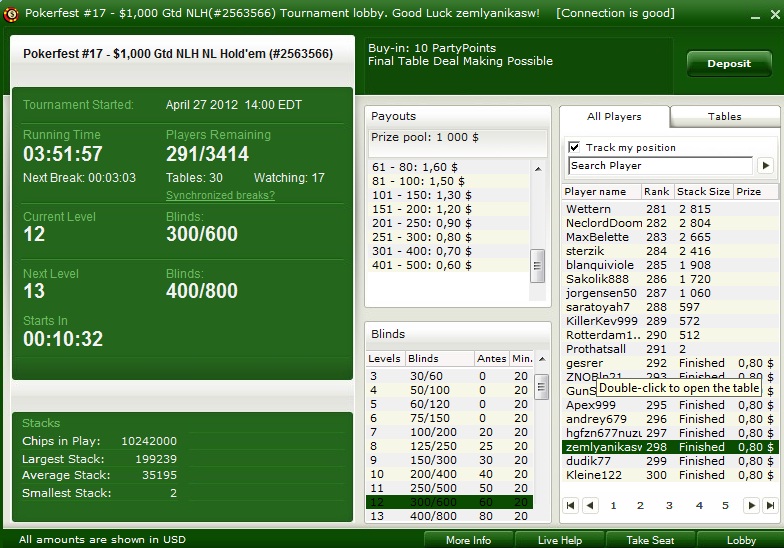Click Payouts list scroll up arrow

click(538, 170)
